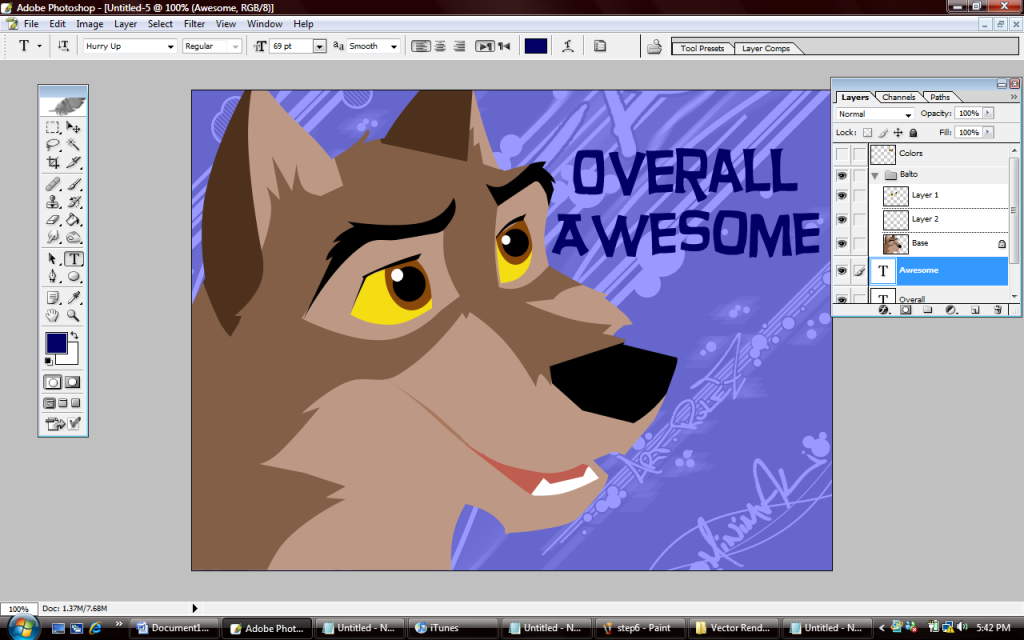Select the Crop tool
Screen dimensions: 1024x640
pyautogui.click(x=53, y=162)
